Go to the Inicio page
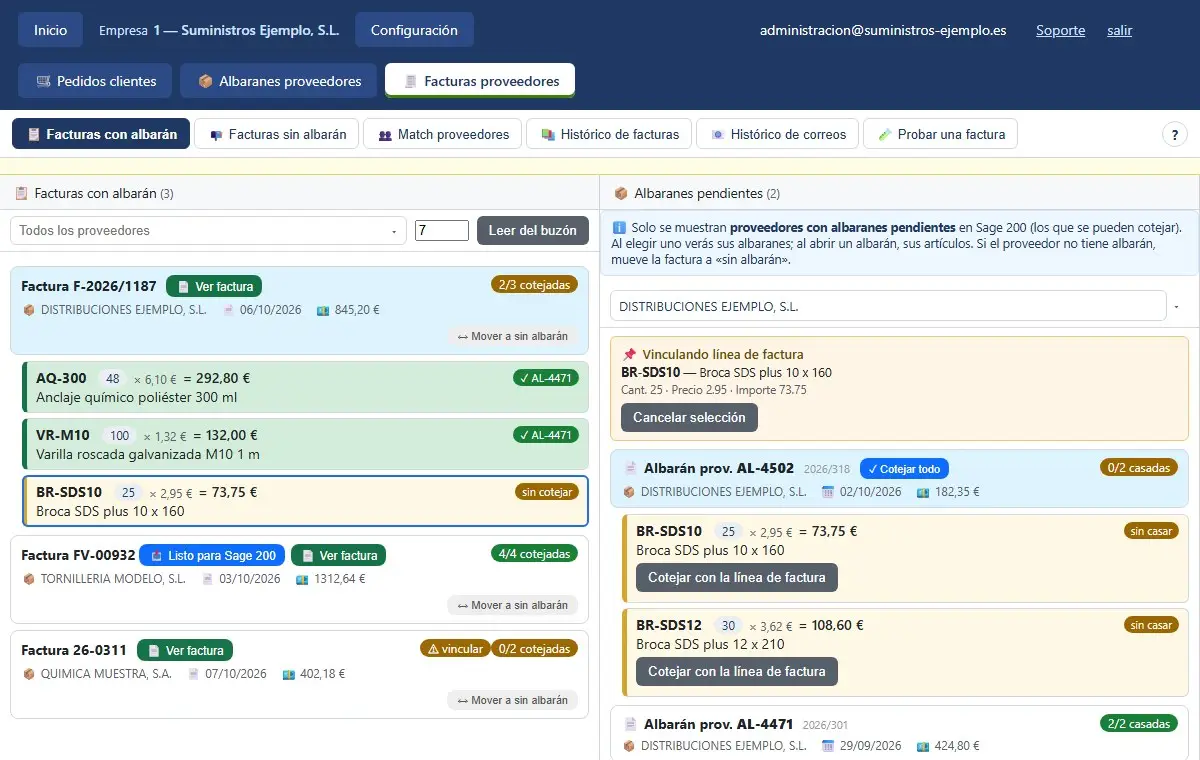This screenshot has height=760, width=1200. click(x=50, y=30)
